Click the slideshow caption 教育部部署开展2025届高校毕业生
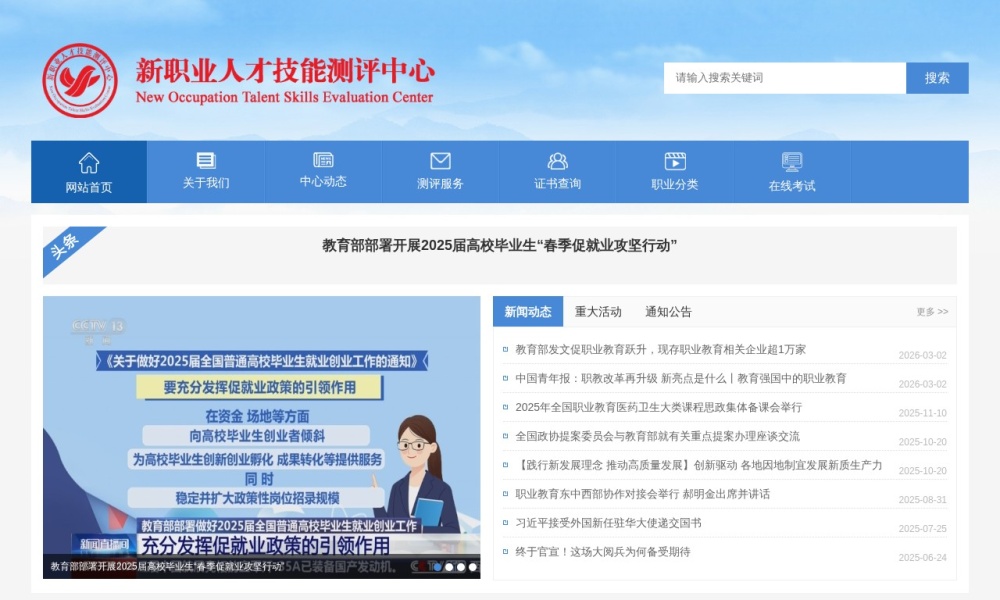The image size is (1000, 600). [x=166, y=566]
